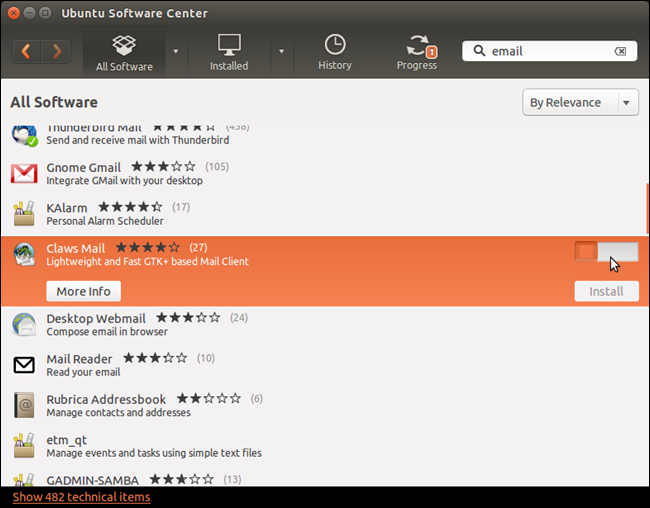The image size is (650, 508).
Task: Click More Info for Claws Mail
Action: tap(84, 291)
